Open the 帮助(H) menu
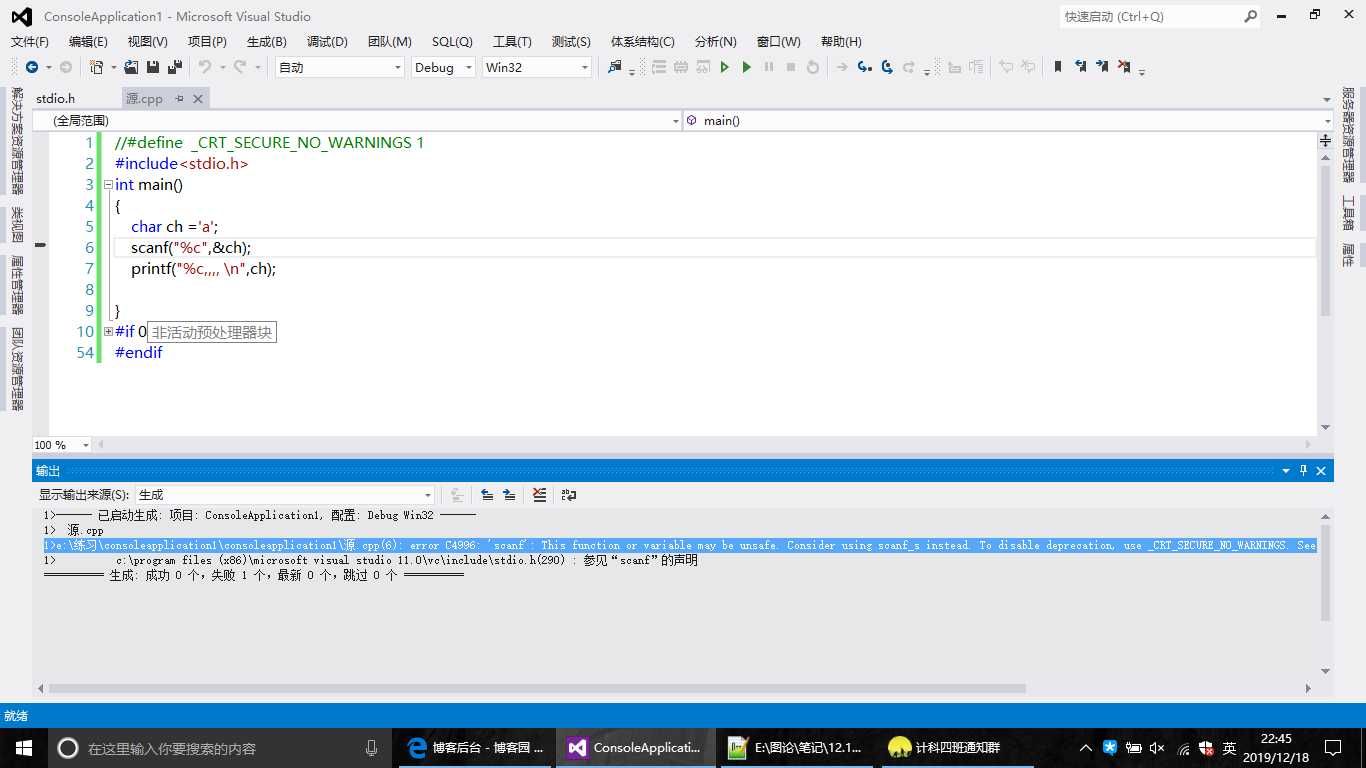Image resolution: width=1366 pixels, height=768 pixels. 841,41
